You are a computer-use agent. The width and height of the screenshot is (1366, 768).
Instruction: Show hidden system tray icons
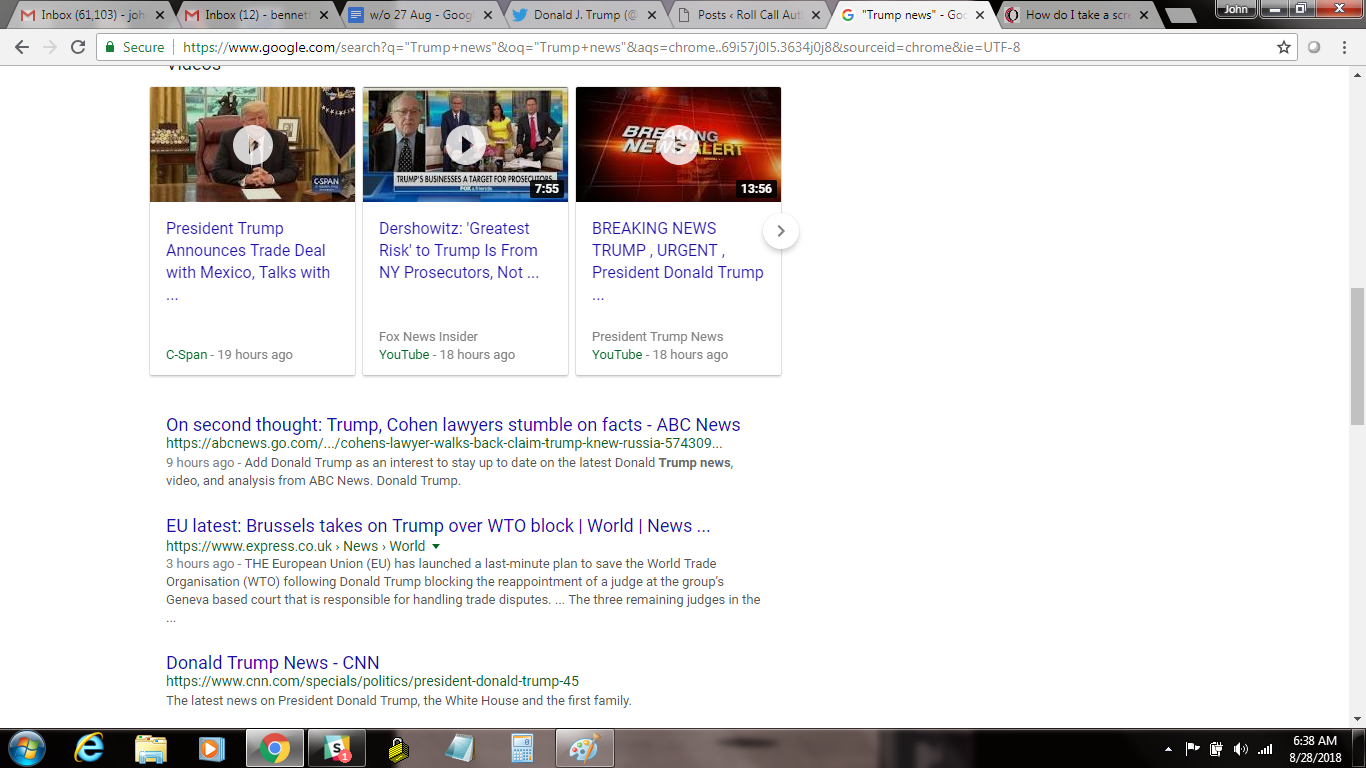pyautogui.click(x=1168, y=749)
